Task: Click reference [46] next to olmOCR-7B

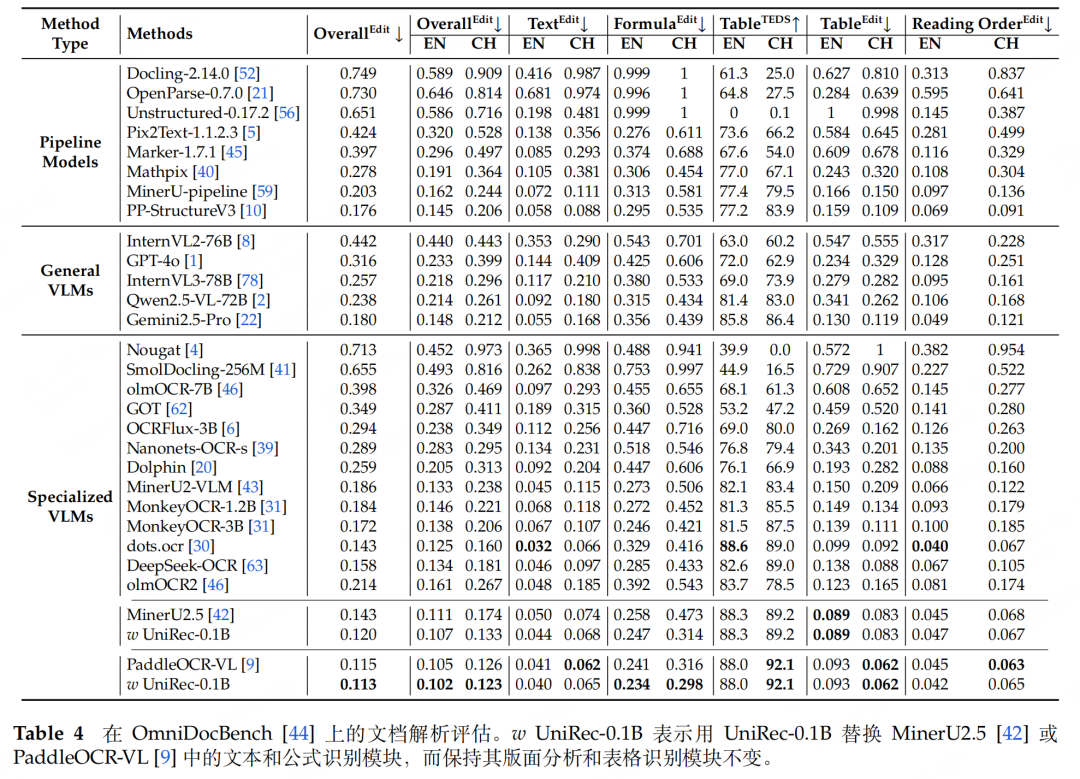Action: (230, 389)
